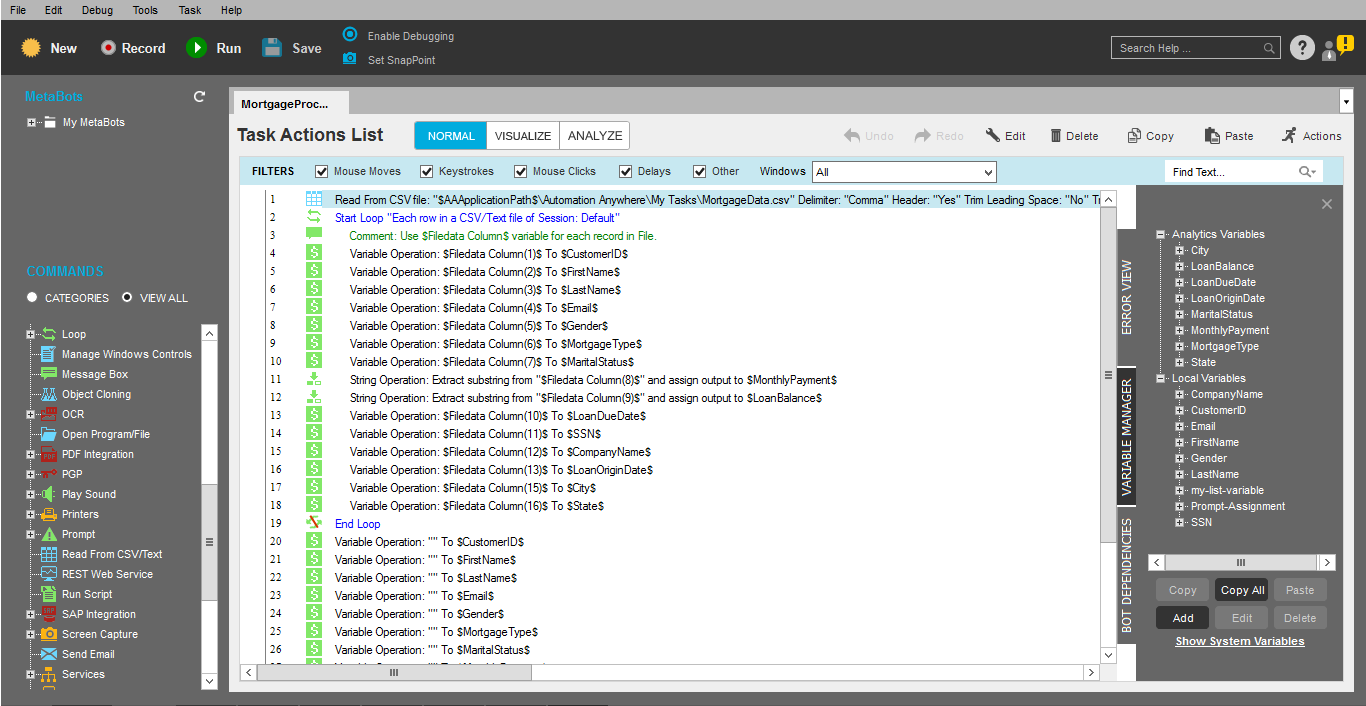Click the Set SnapPoint camera icon
1366x706 pixels.
[x=349, y=59]
